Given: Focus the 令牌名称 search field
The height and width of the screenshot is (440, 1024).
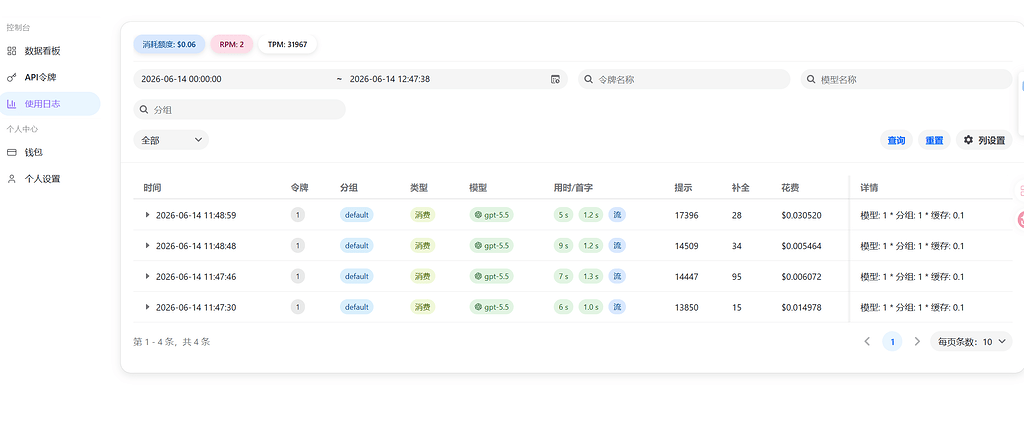Looking at the screenshot, I should [x=684, y=80].
